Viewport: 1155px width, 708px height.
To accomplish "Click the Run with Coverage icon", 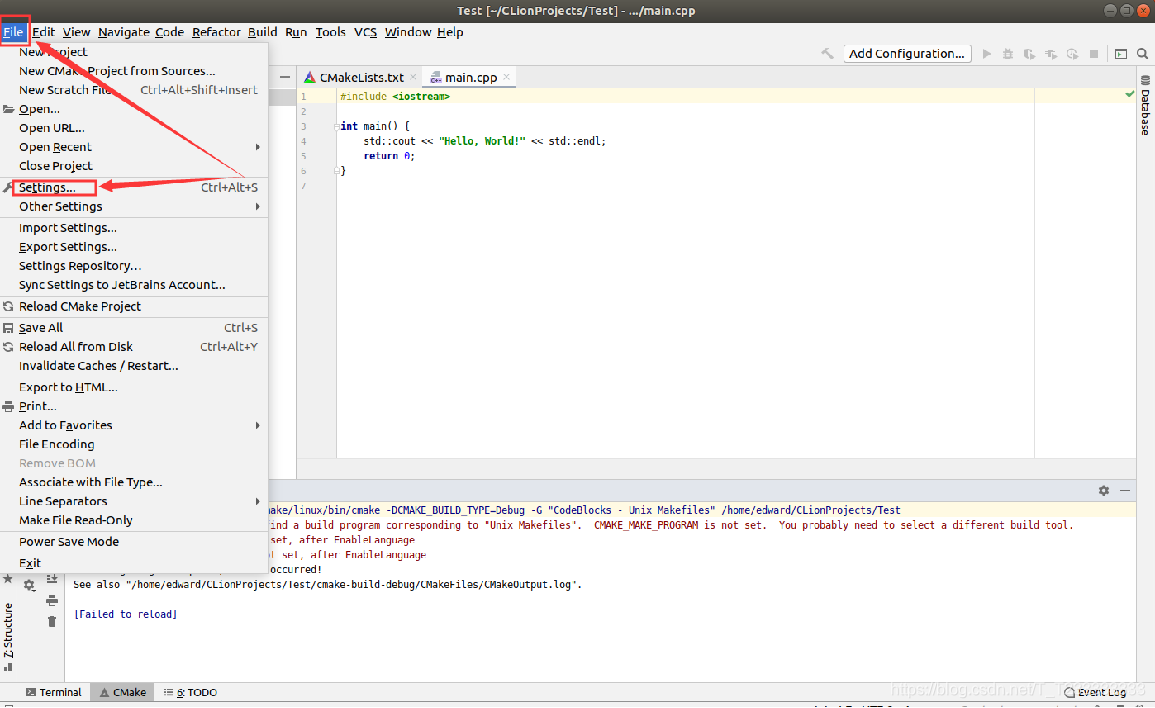I will tap(1029, 54).
